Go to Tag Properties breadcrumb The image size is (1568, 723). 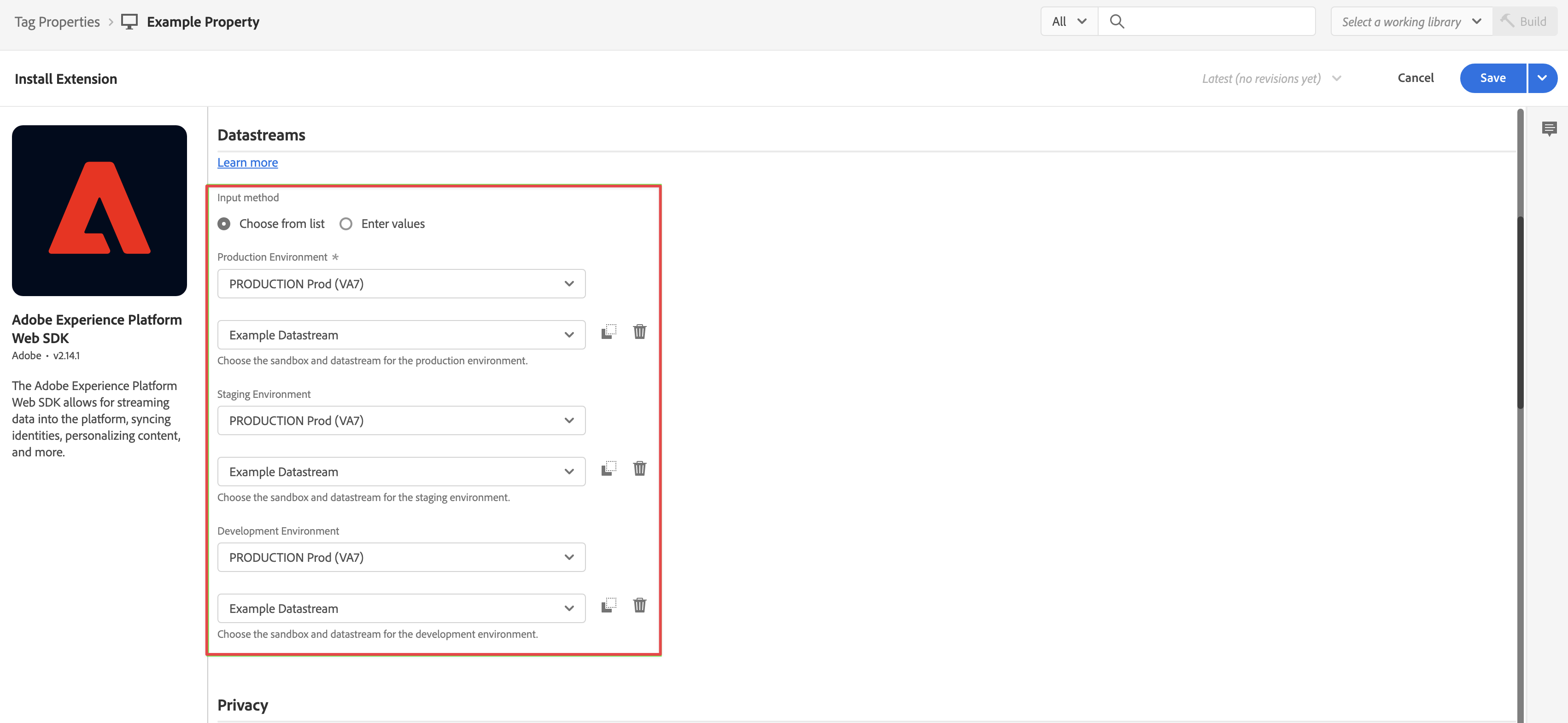click(57, 22)
